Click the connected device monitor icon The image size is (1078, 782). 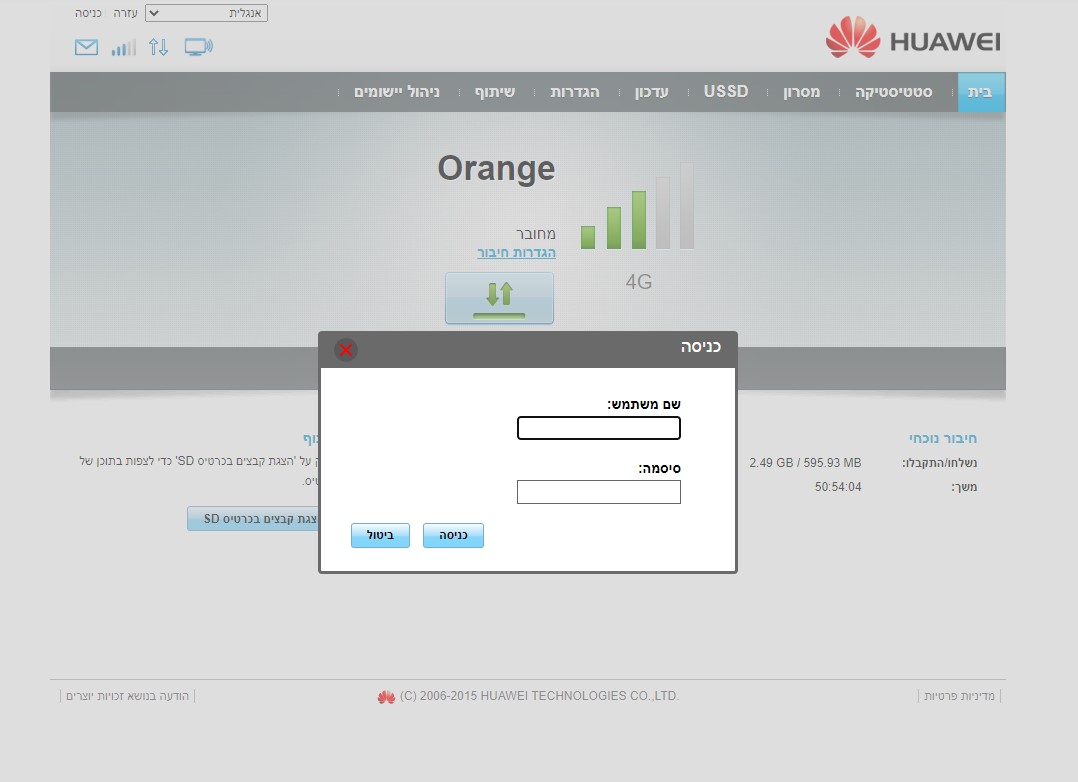(197, 46)
